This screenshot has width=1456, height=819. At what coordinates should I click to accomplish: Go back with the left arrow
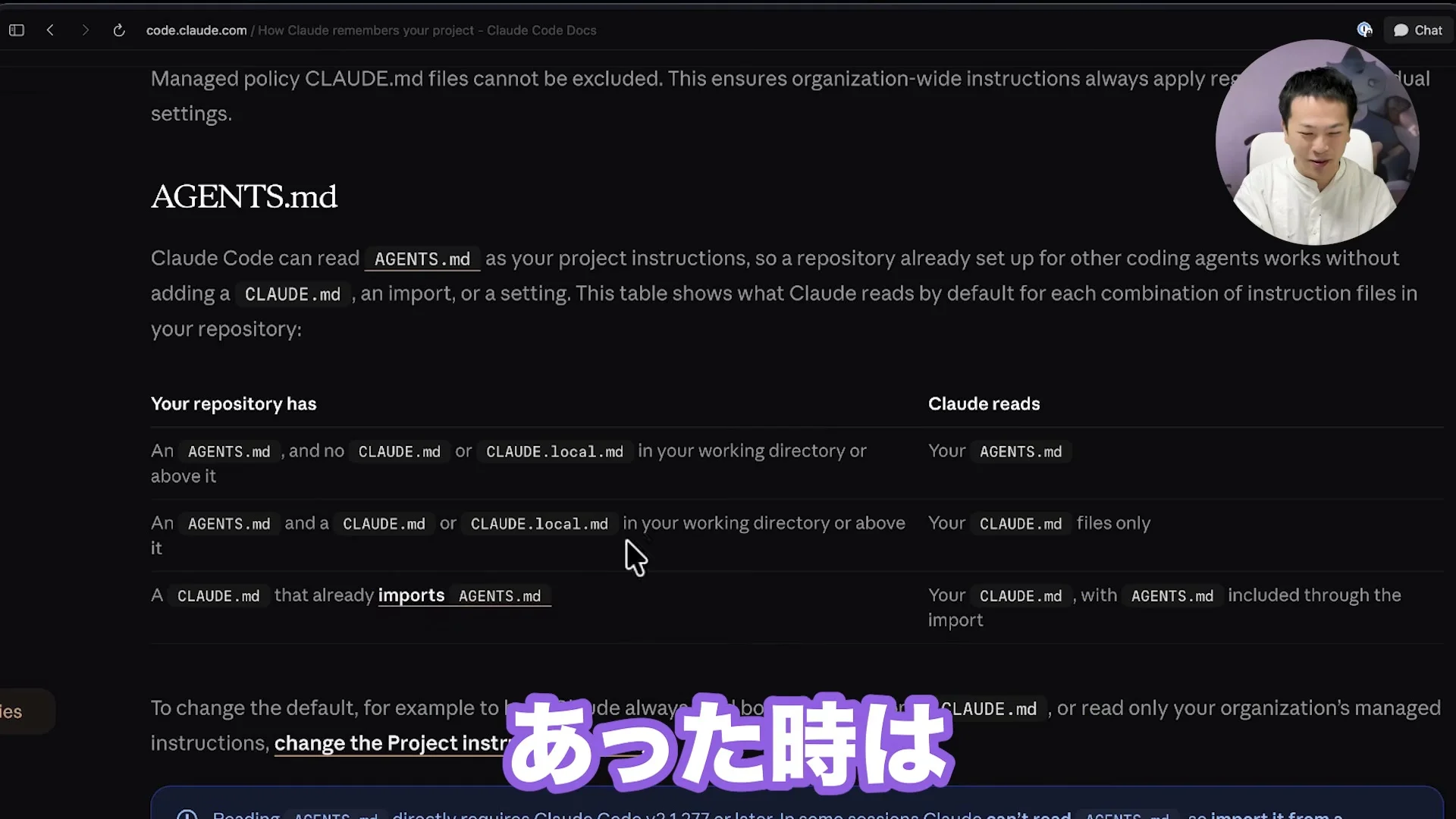[x=50, y=30]
